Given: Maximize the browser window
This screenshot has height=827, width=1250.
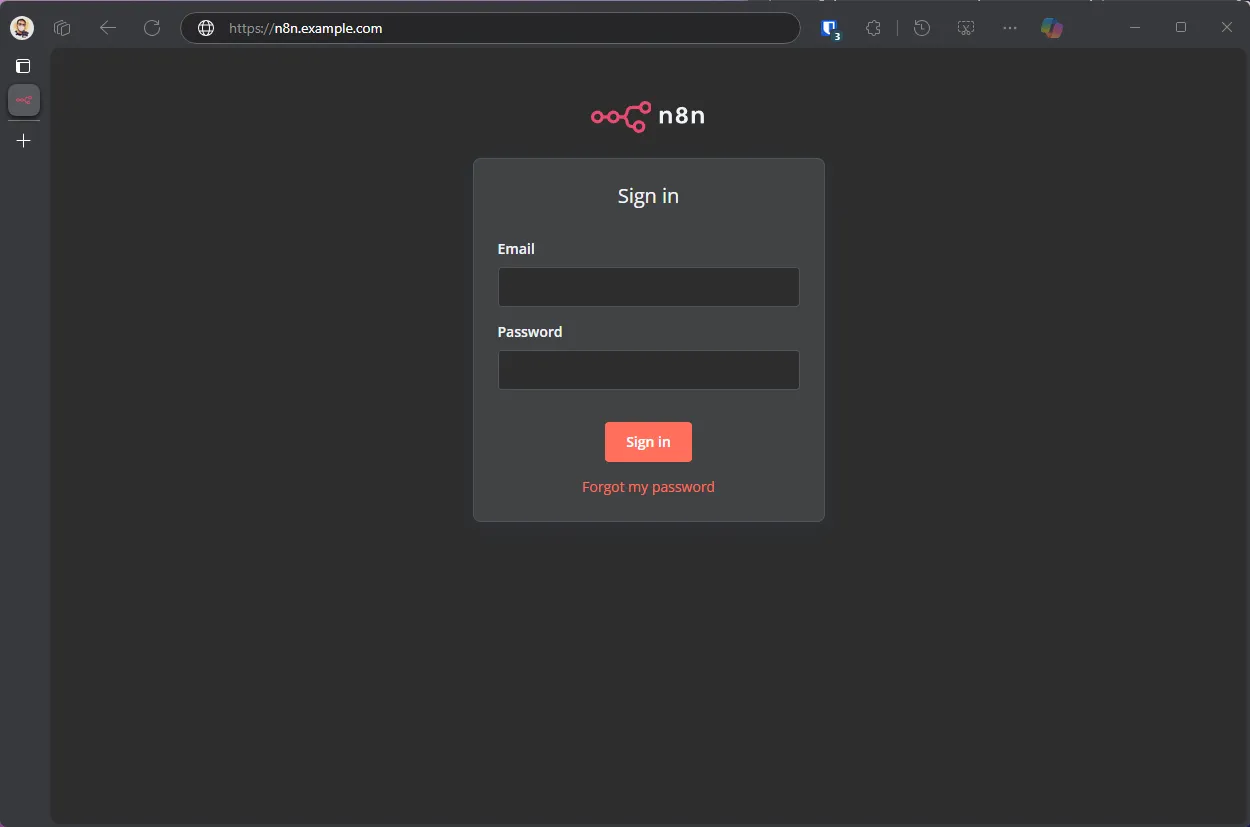Looking at the screenshot, I should coord(1181,28).
